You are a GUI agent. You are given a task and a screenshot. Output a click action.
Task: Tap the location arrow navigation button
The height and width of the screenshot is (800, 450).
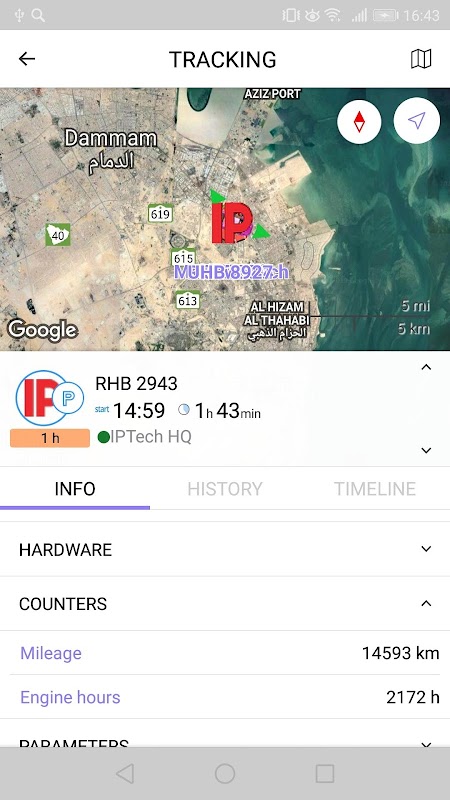coord(416,121)
